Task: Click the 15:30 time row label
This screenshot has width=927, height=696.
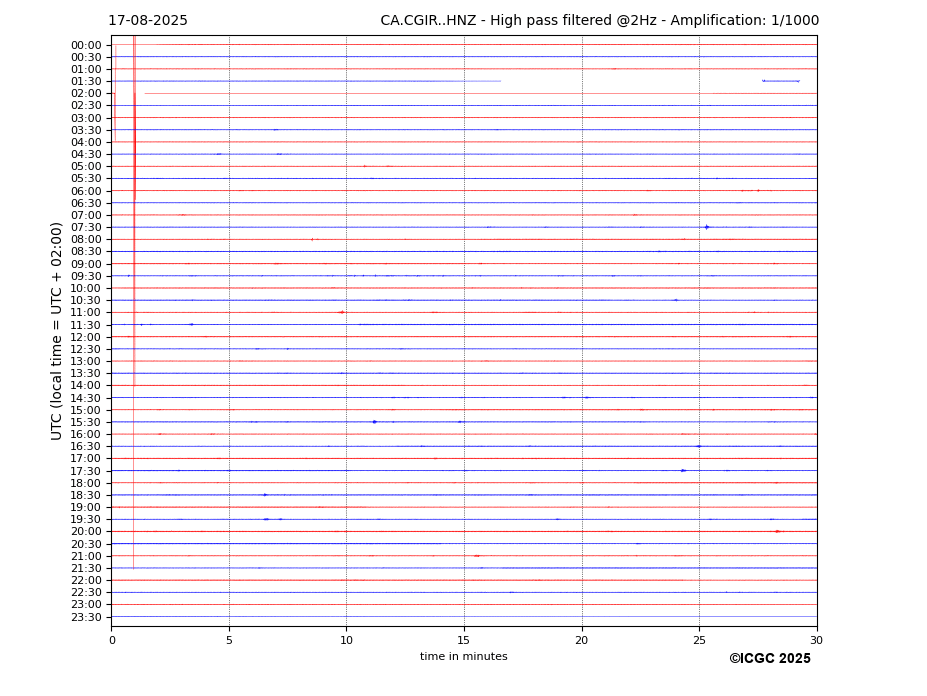Action: 86,422
